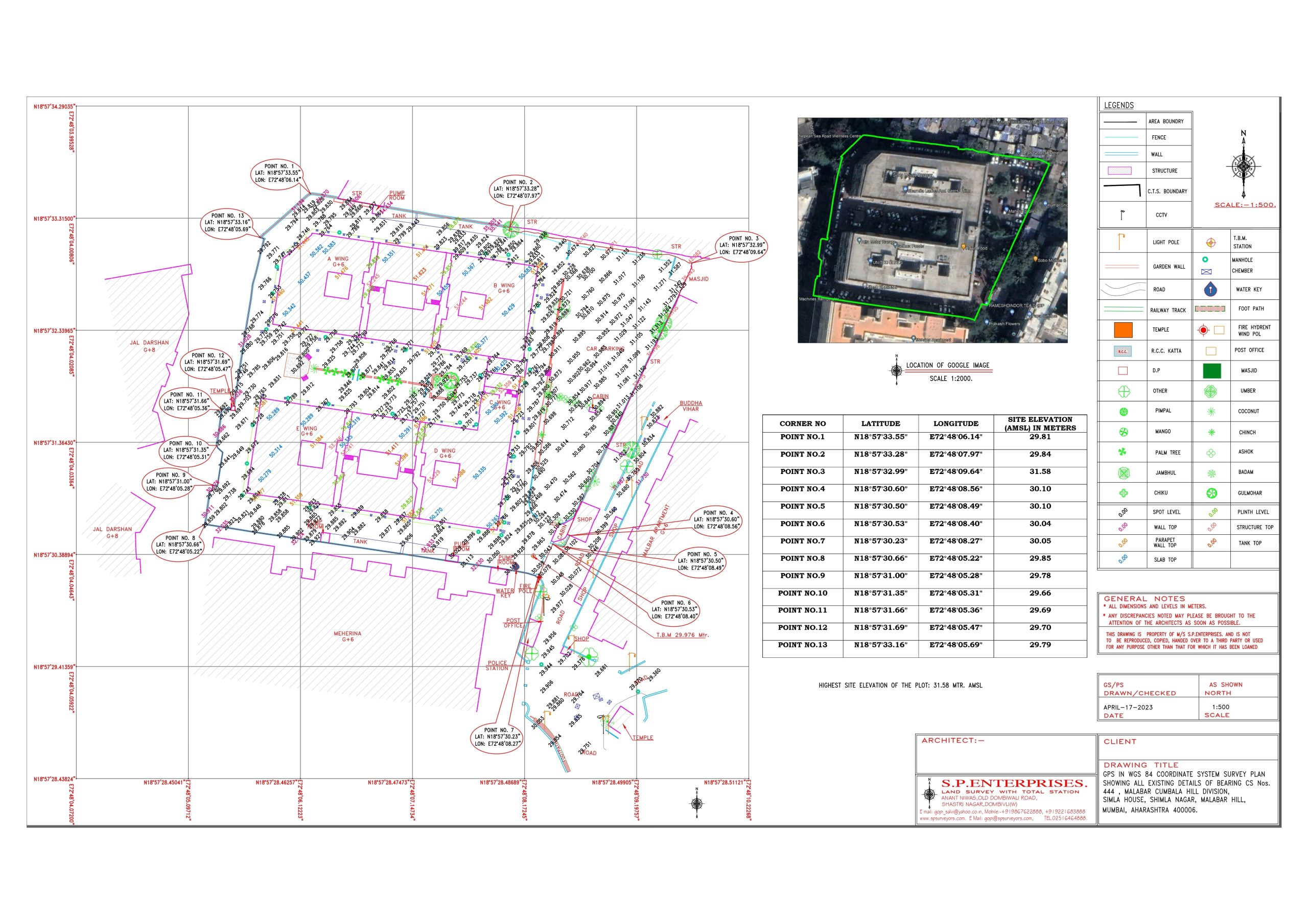Click the Point No. 1 coordinate callout
Viewport: 1308px width, 924px height.
click(278, 173)
